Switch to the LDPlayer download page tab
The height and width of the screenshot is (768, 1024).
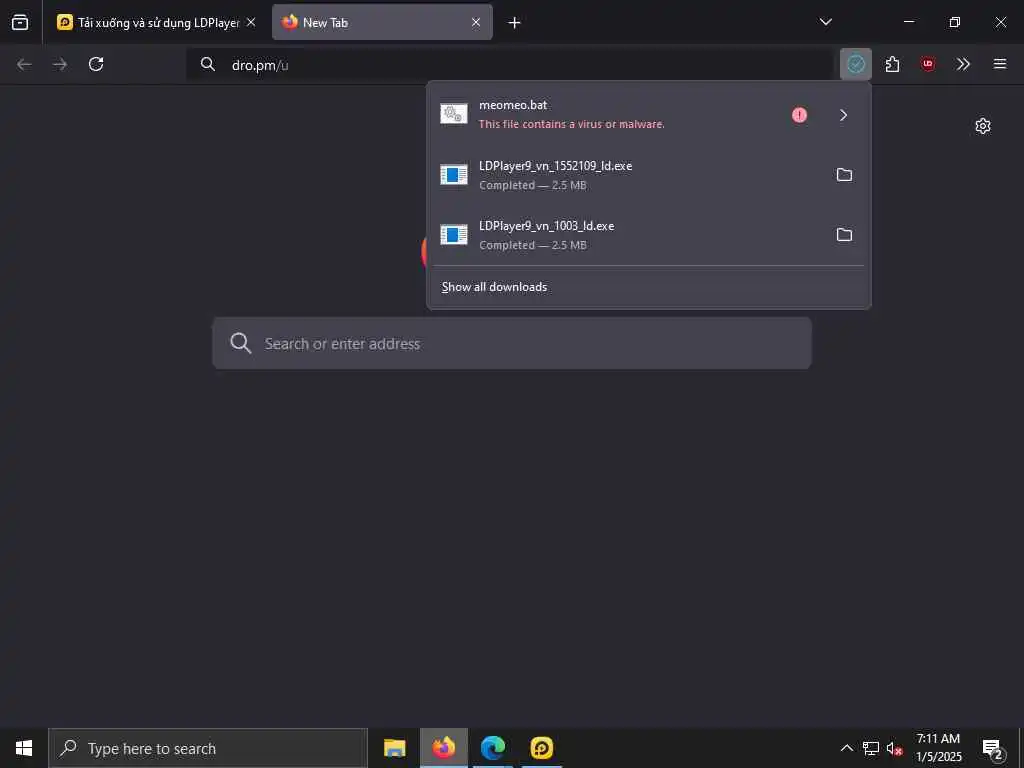[156, 22]
